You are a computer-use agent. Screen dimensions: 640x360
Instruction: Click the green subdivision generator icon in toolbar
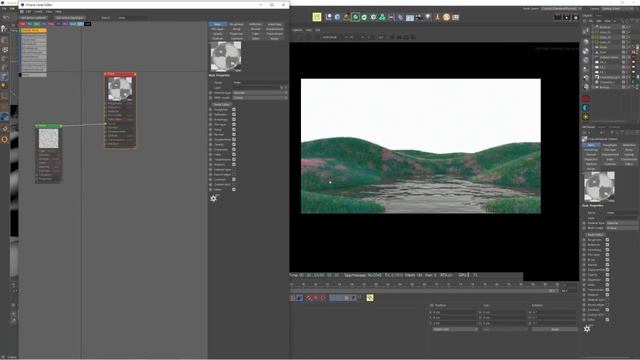[356, 17]
